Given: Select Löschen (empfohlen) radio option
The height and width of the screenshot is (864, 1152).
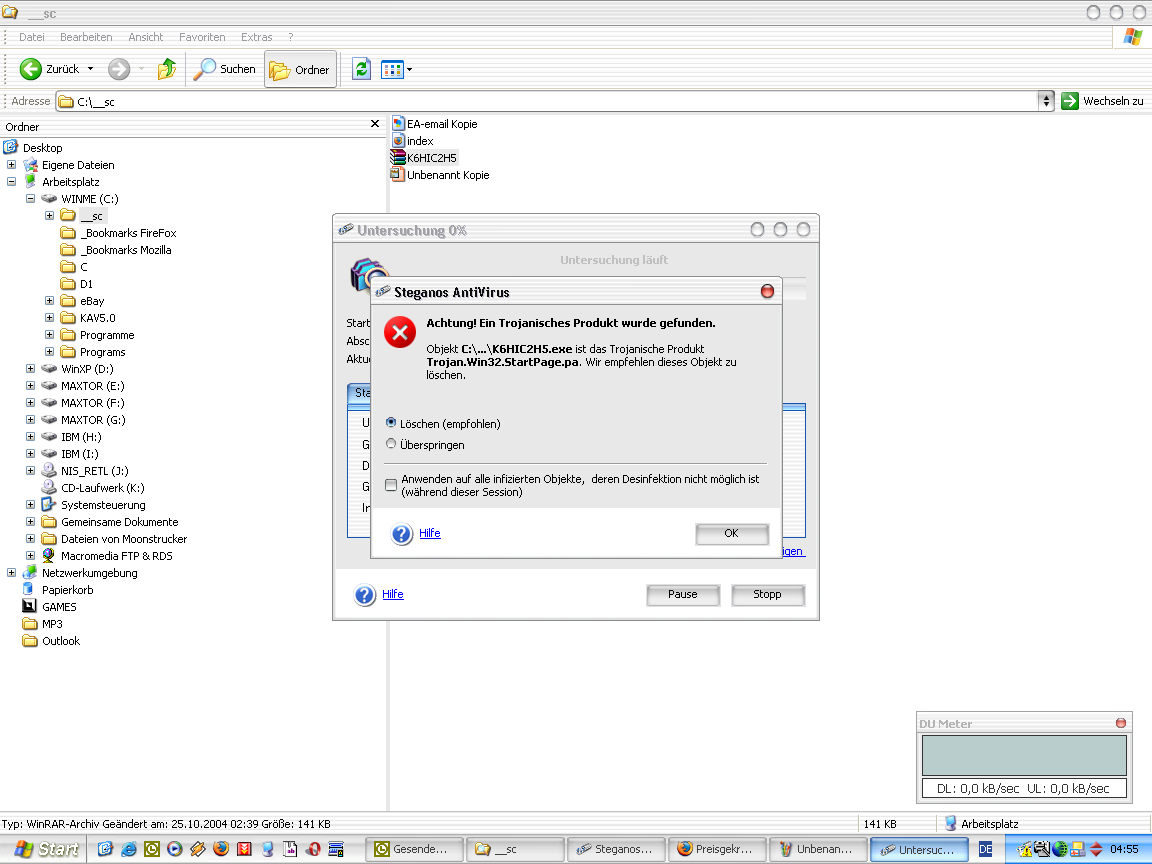Looking at the screenshot, I should [391, 422].
